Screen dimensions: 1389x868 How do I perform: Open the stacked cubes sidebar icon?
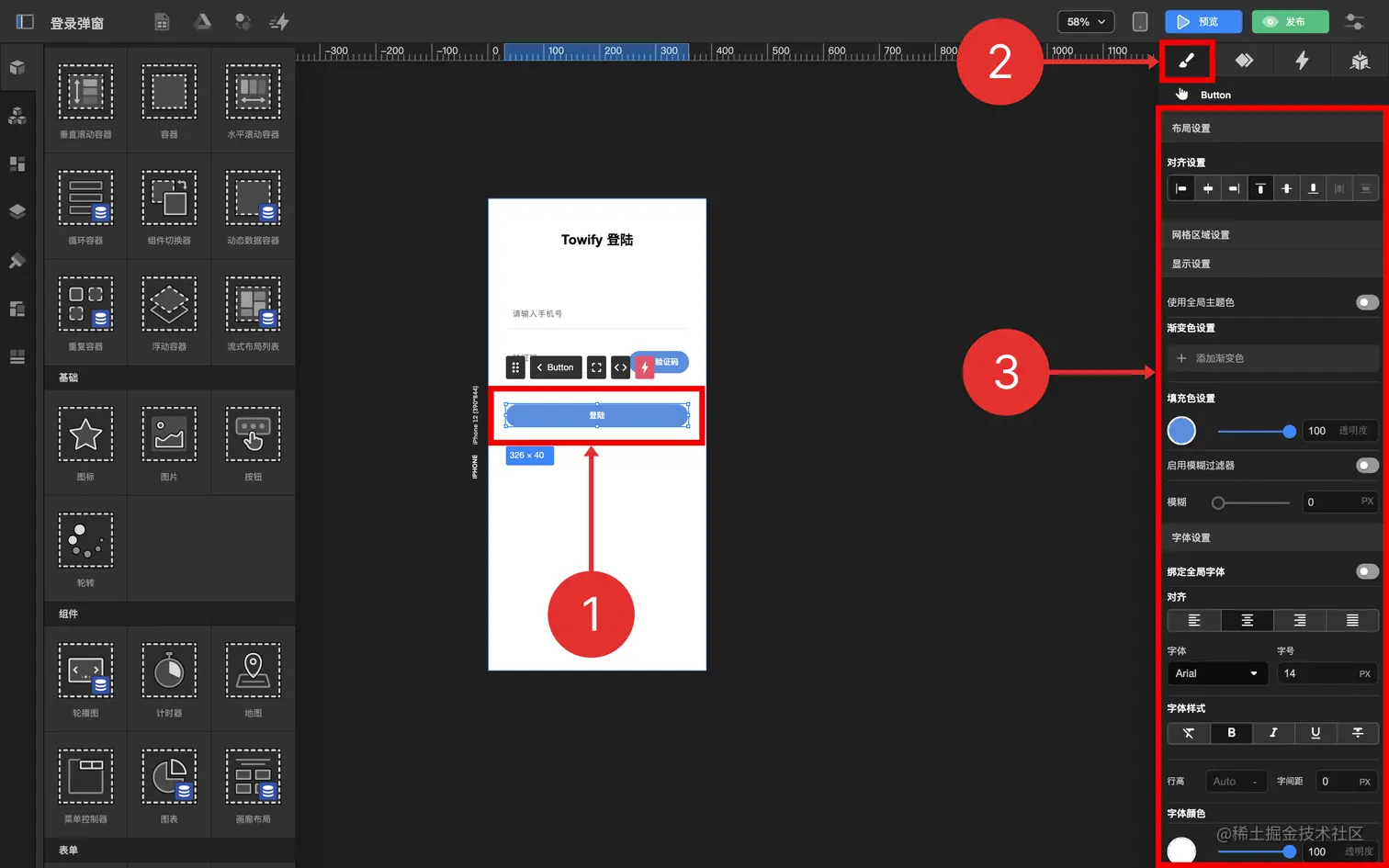(17, 116)
